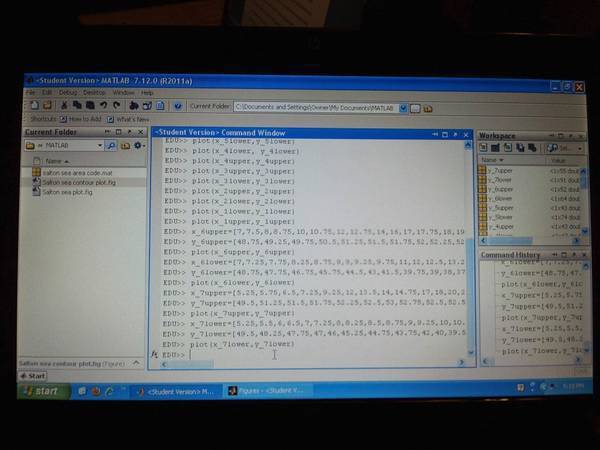This screenshot has height=450, width=600.
Task: Click the Paste toolbar icon
Action: click(90, 105)
